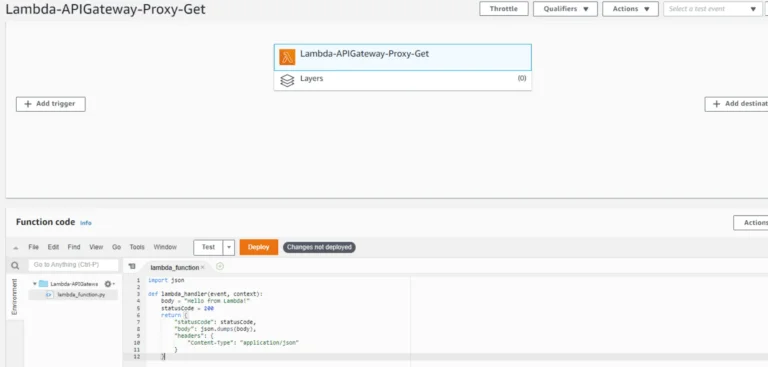Click the Add trigger button
This screenshot has height=367, width=768.
[50, 104]
